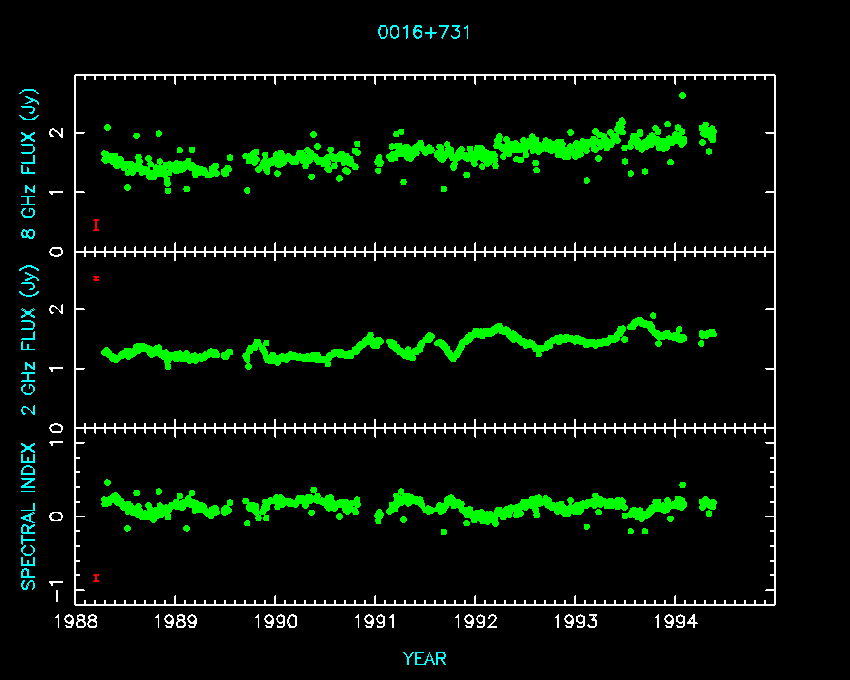Select the highest 8 GHz outlier point near 1994
Screen dimensions: 850x680
pos(682,95)
